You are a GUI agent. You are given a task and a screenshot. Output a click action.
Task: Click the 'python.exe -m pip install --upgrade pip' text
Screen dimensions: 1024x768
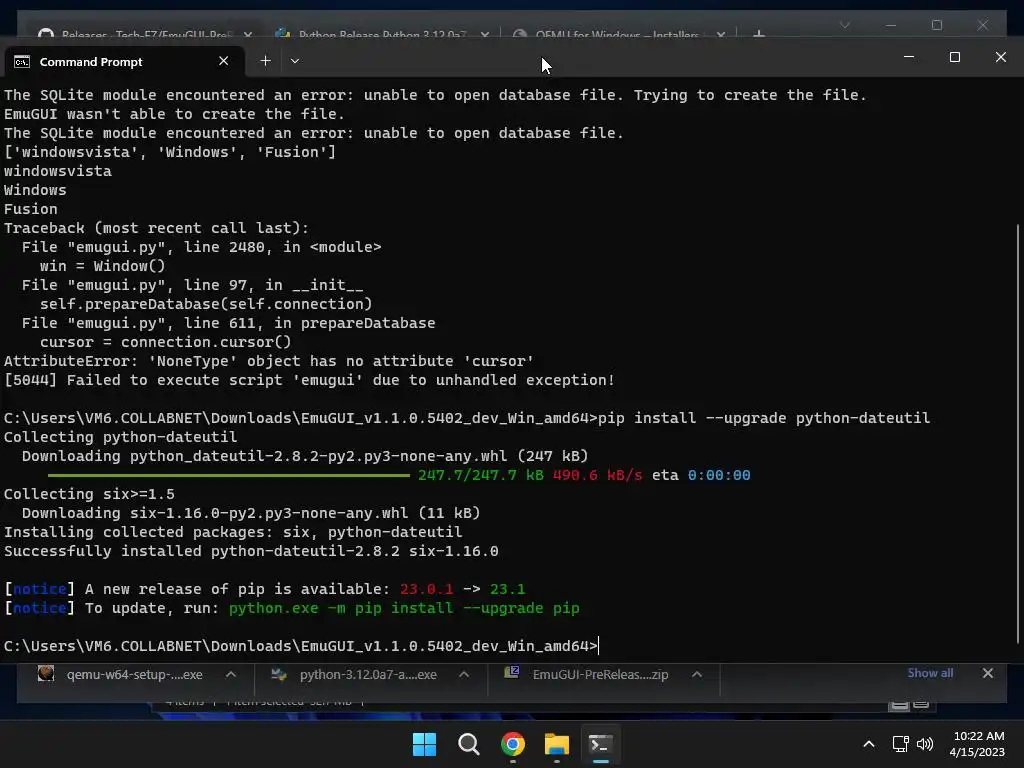[x=404, y=608]
